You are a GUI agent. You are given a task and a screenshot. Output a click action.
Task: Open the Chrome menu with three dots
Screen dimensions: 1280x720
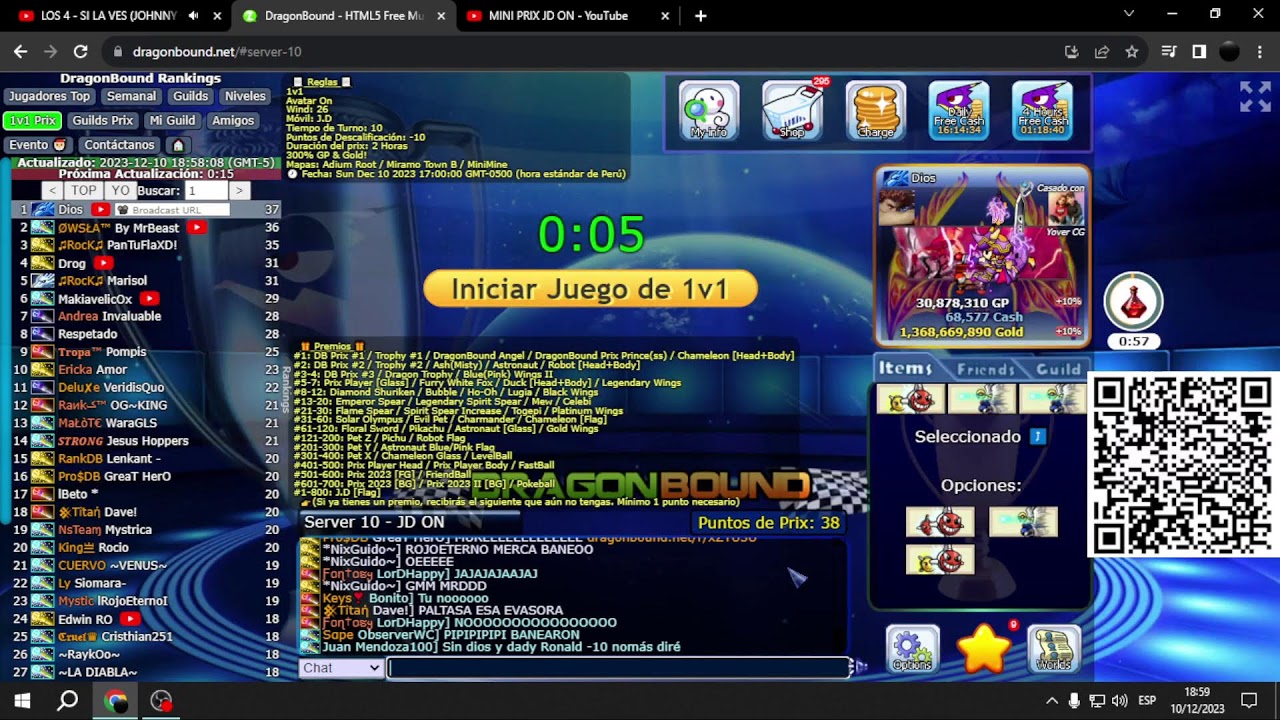[1259, 52]
